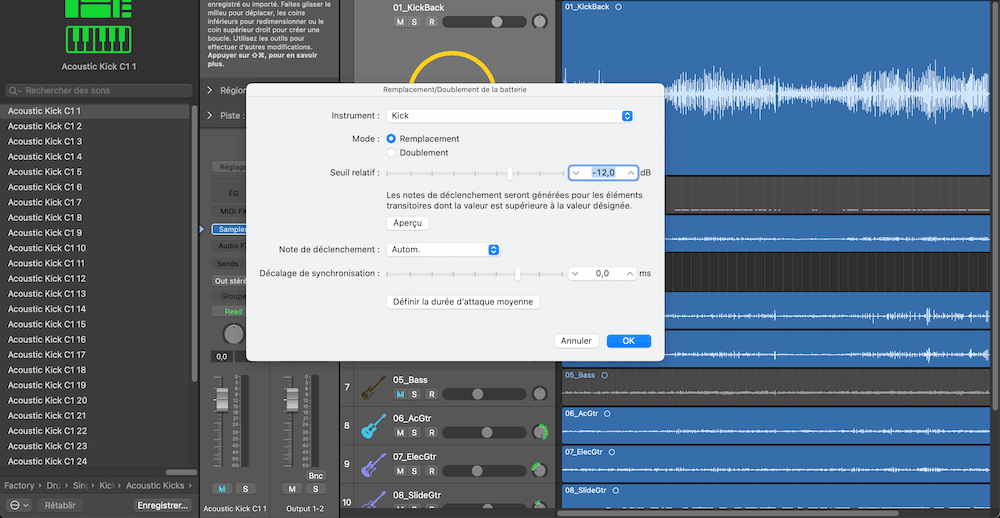Click the Seuil relatif -12,0 value field
The width and height of the screenshot is (1000, 518).
(x=603, y=172)
